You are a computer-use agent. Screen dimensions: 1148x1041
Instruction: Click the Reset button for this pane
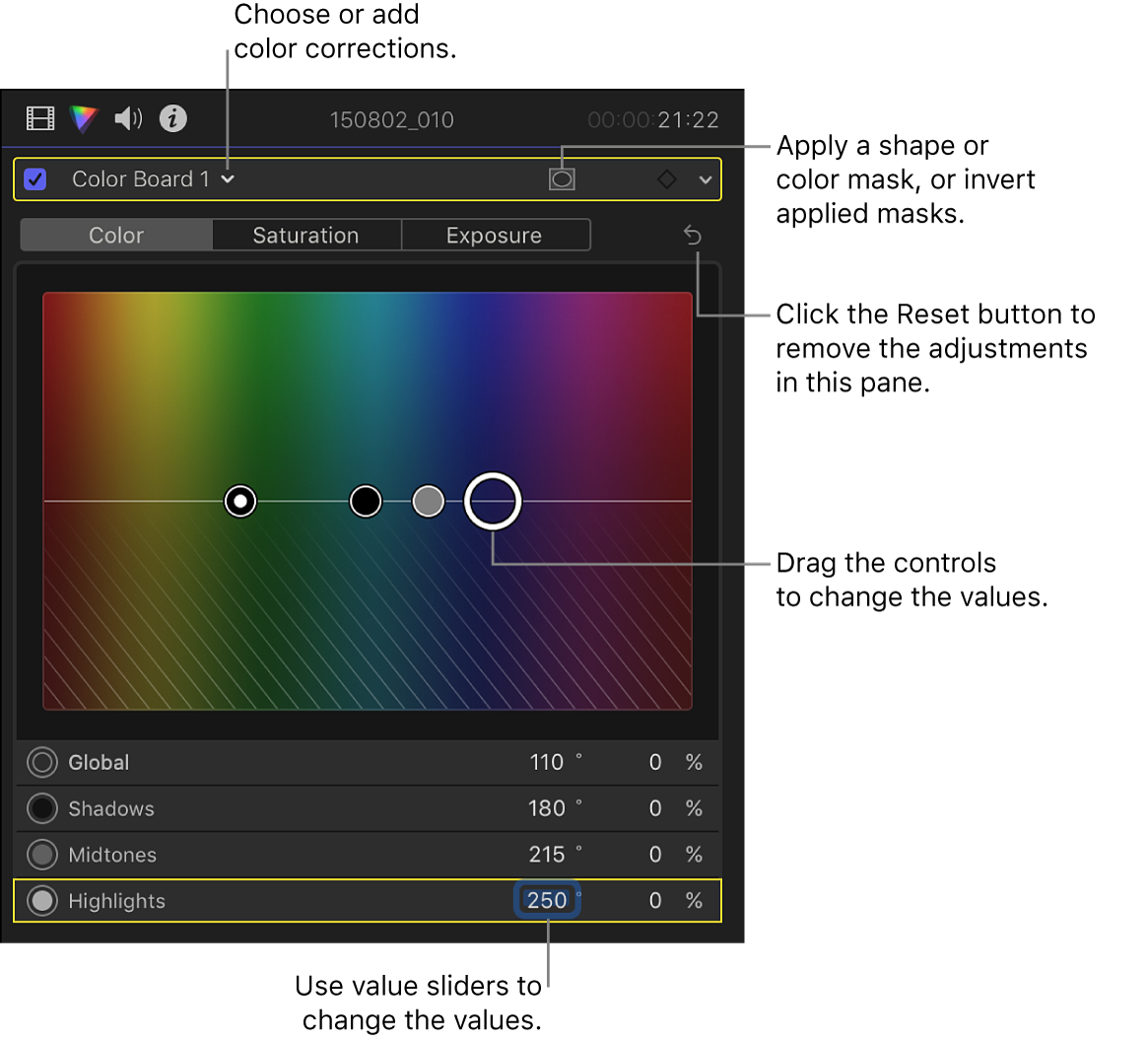point(693,235)
